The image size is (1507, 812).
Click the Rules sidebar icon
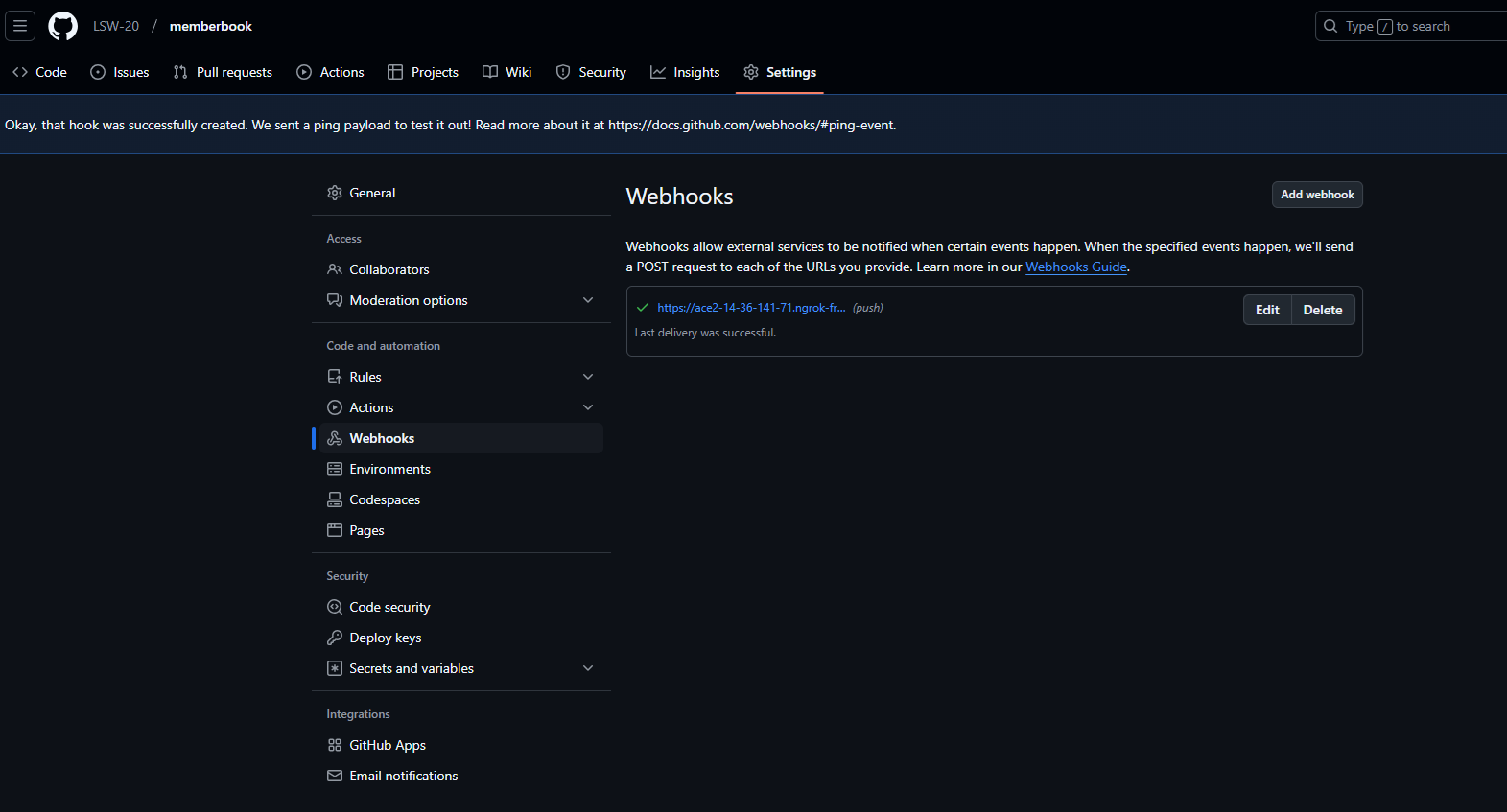[335, 377]
